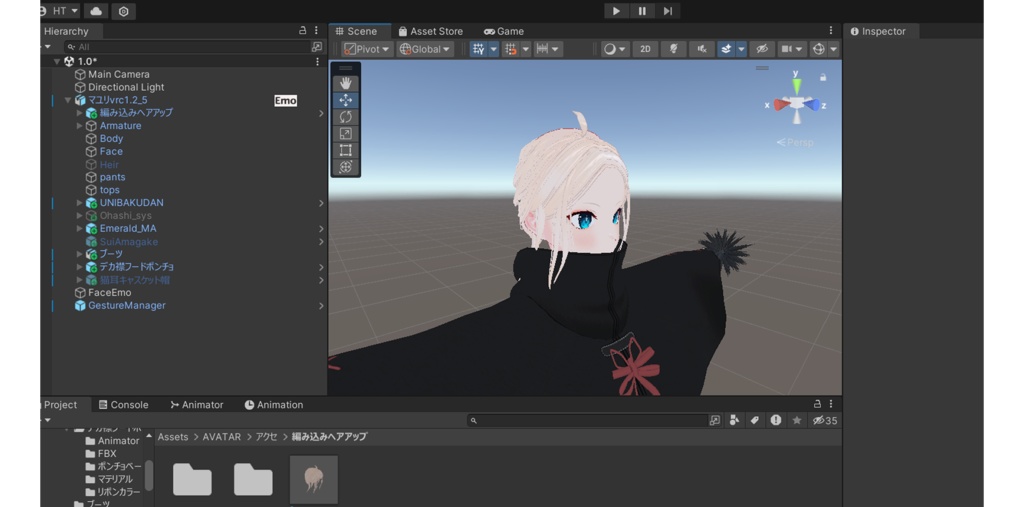Toggle the Persp projection label

pos(795,142)
